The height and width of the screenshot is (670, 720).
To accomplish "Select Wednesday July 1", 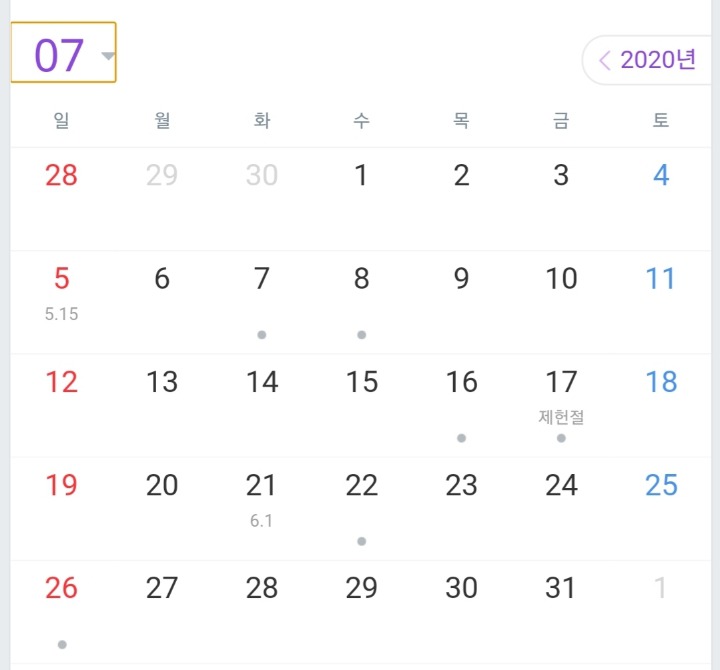I will click(361, 176).
